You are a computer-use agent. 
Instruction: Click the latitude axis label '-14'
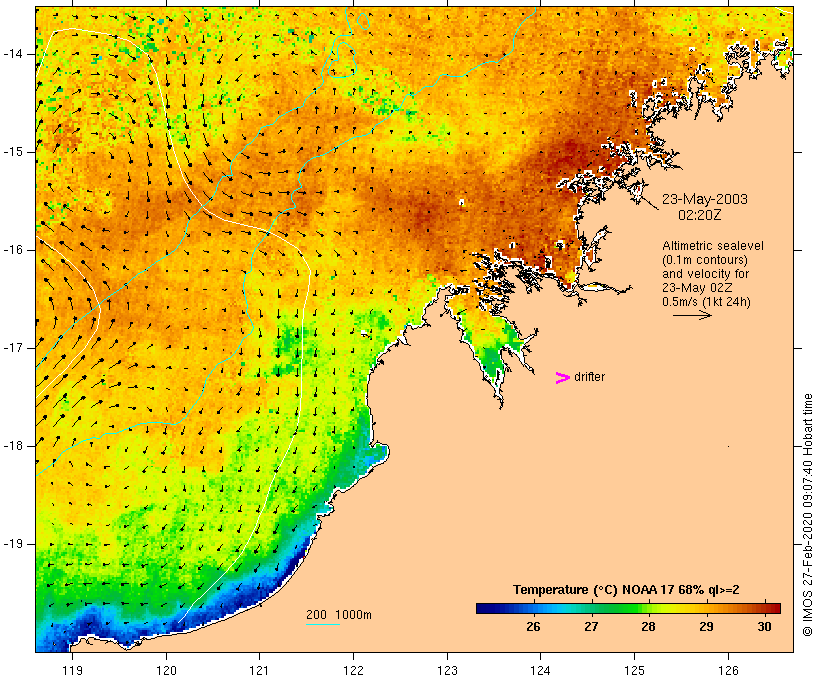tap(13, 54)
